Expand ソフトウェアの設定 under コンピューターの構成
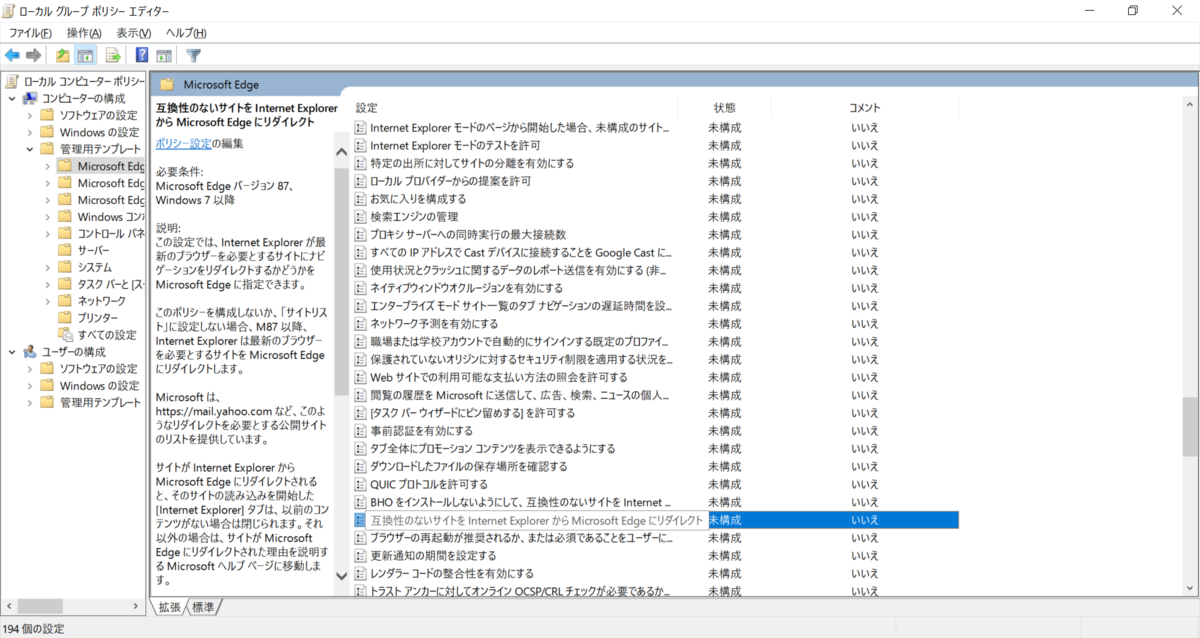This screenshot has height=638, width=1200. 29,115
